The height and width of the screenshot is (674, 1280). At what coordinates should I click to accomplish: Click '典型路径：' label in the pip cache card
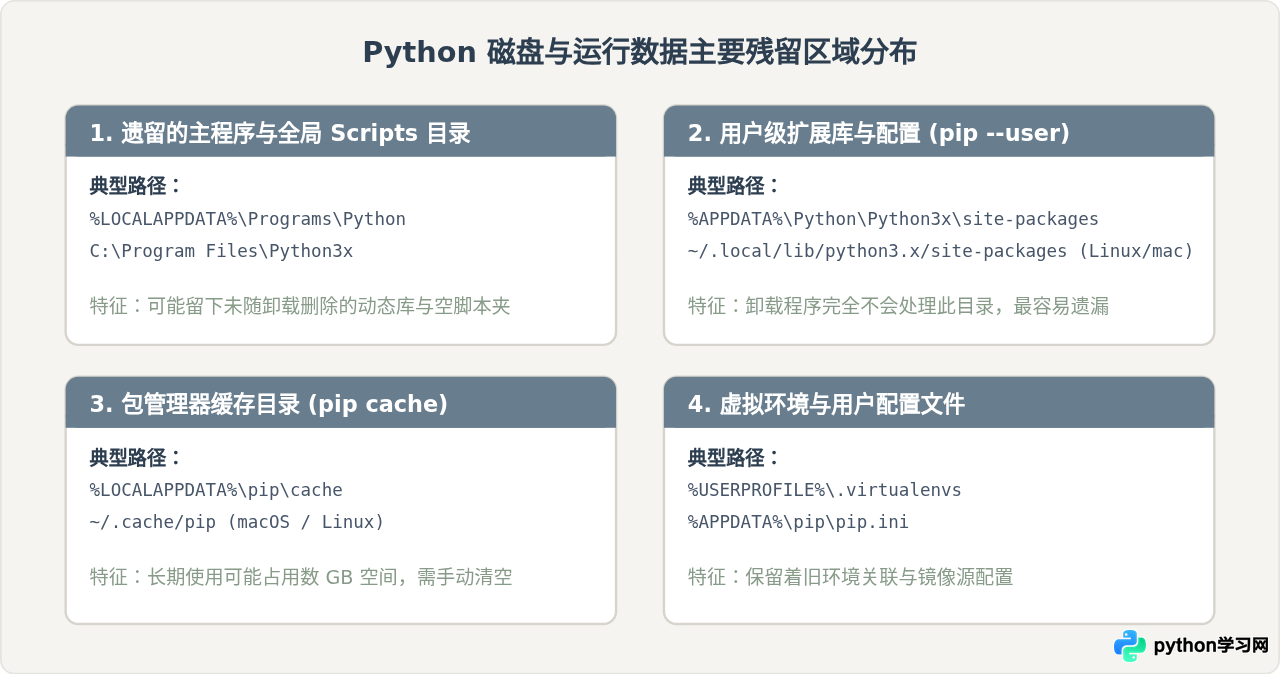[x=137, y=457]
